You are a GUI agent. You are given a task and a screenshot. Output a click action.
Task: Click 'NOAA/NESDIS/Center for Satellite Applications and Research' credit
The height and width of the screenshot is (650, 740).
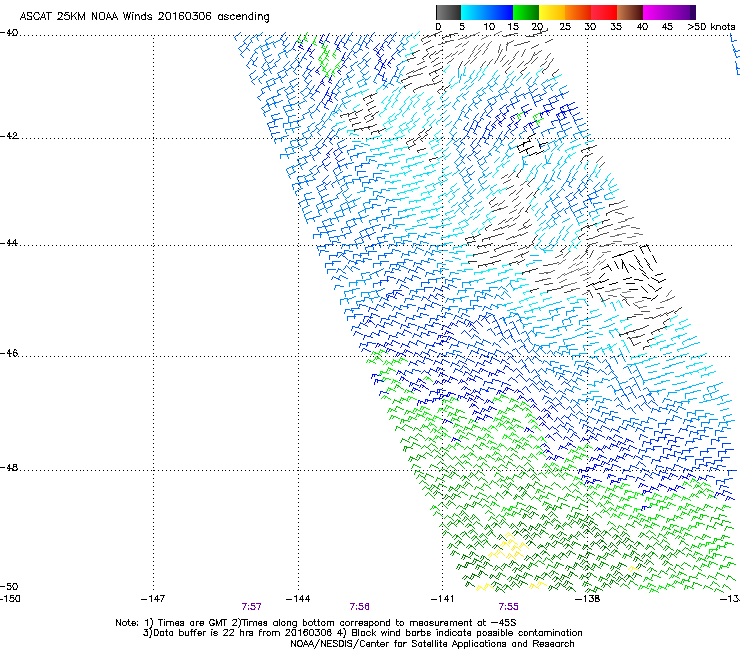click(x=432, y=644)
